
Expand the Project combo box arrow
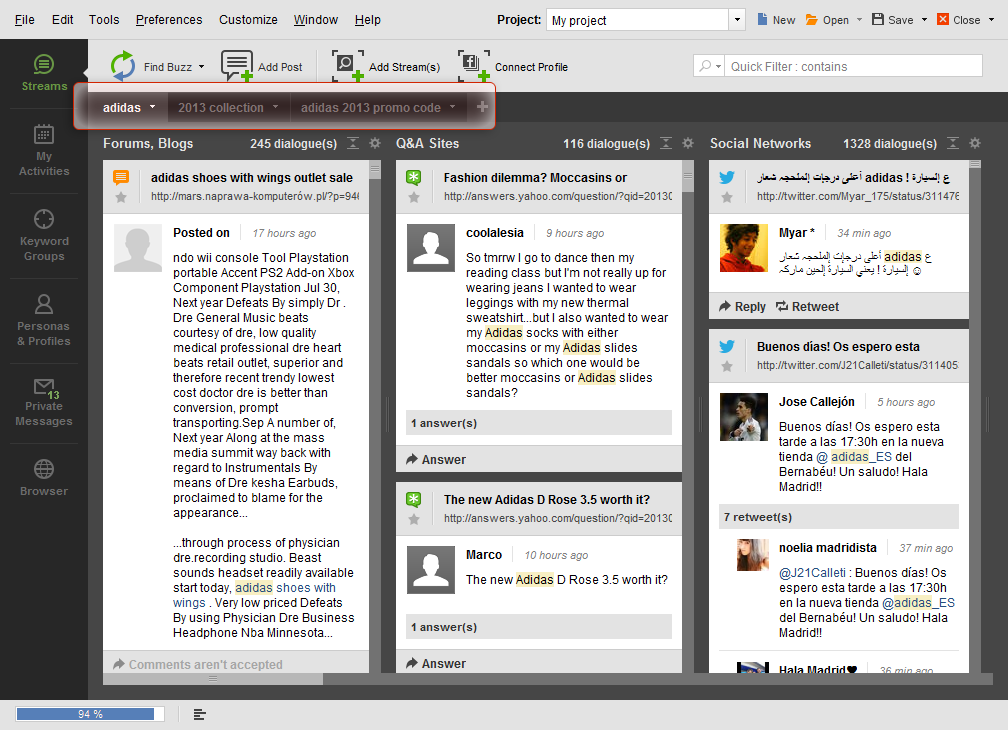[737, 20]
